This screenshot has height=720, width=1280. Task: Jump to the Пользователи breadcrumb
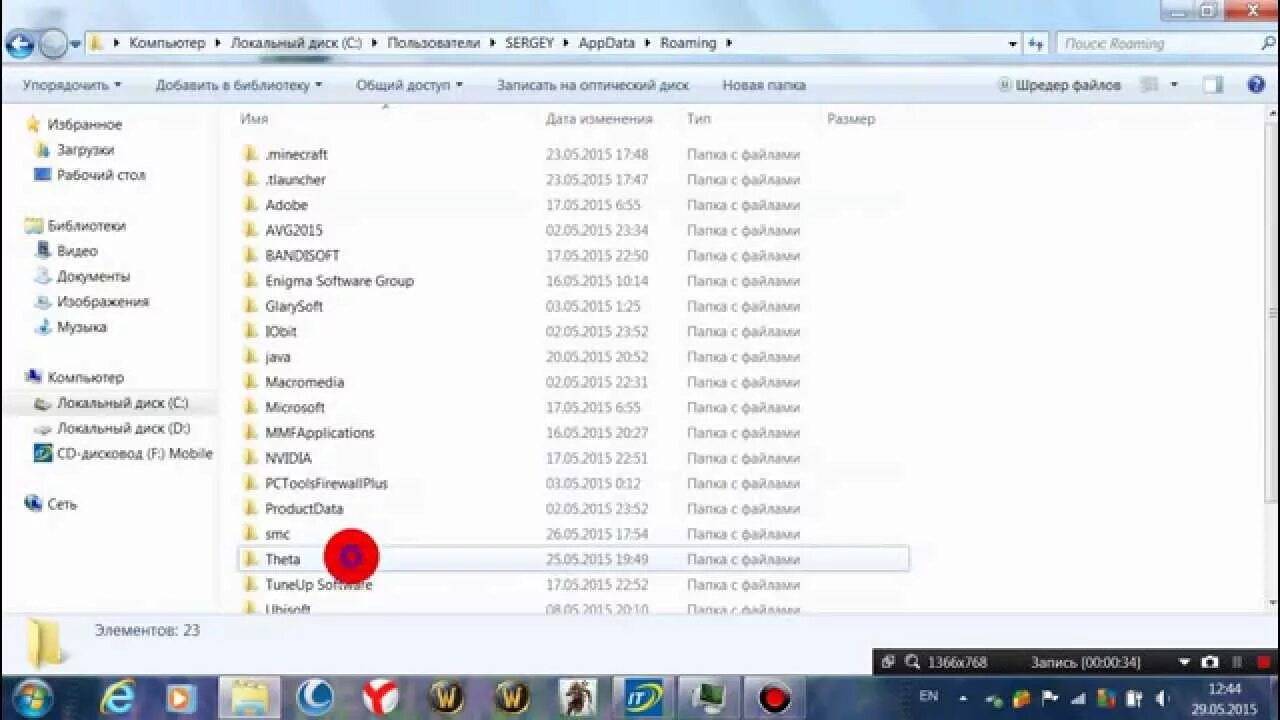[x=434, y=43]
